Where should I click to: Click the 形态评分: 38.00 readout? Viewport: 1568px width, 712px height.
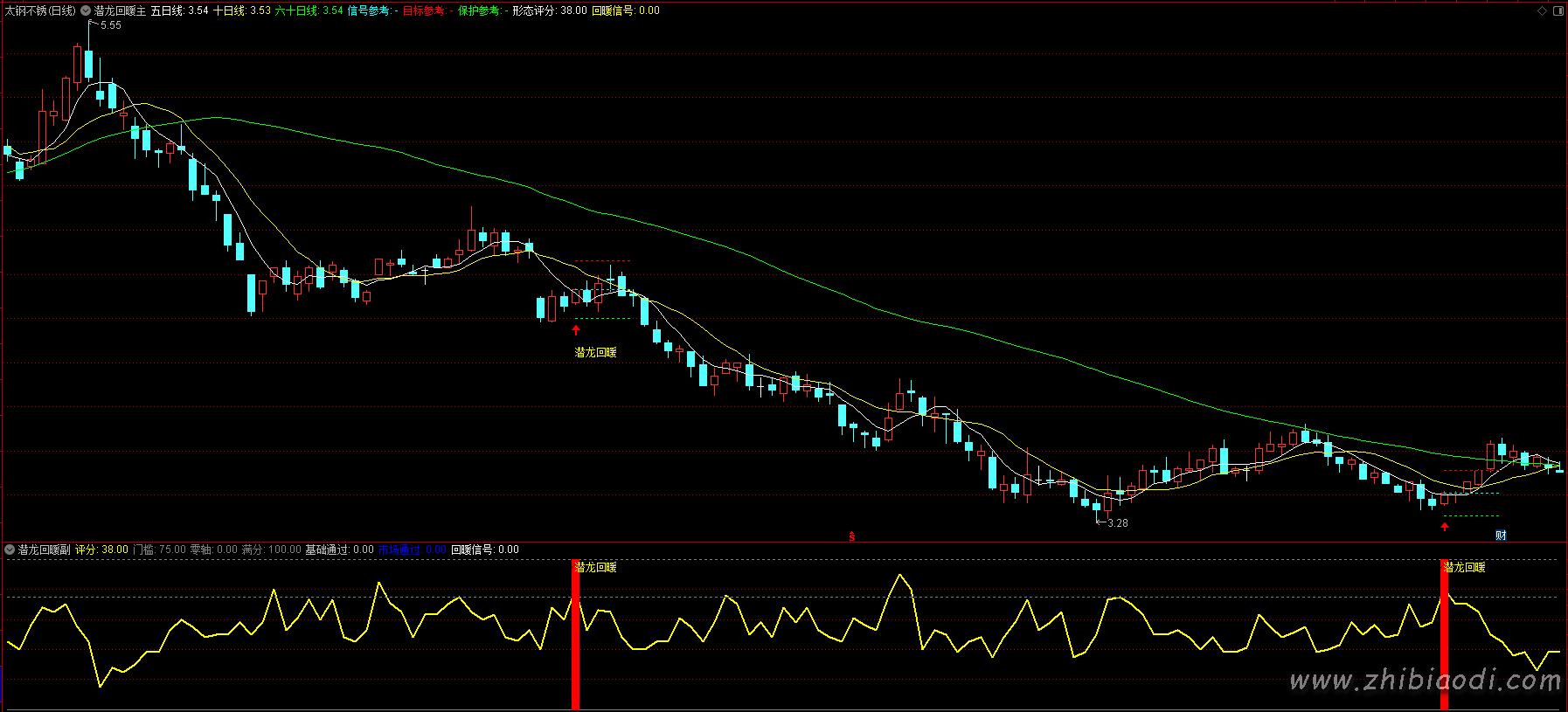point(550,11)
